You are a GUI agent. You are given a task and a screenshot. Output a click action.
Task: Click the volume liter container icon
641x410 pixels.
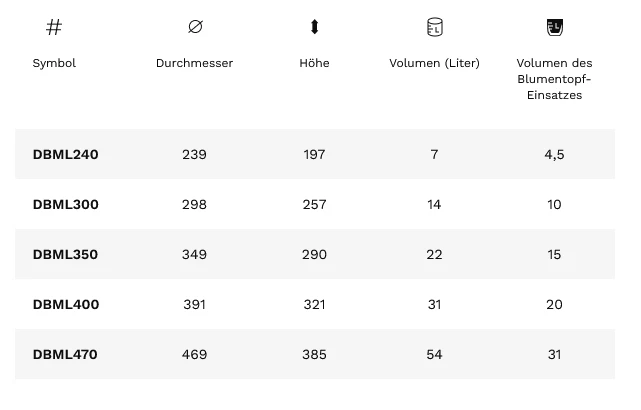434,27
